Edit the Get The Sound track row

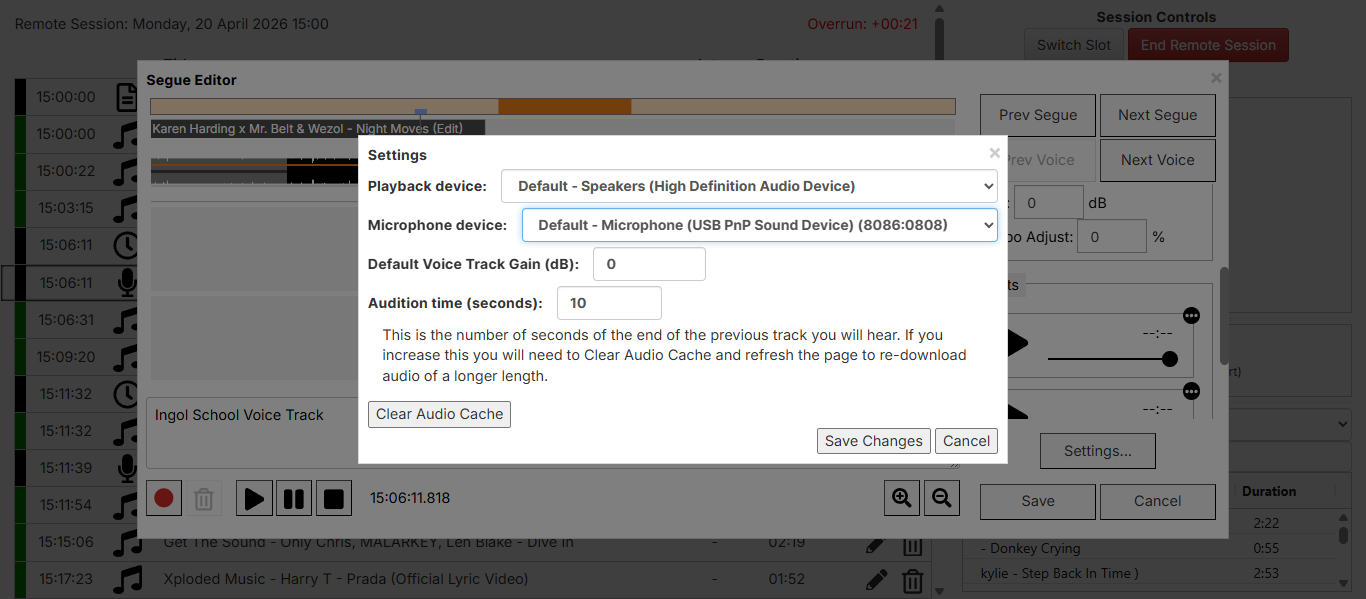click(x=875, y=543)
